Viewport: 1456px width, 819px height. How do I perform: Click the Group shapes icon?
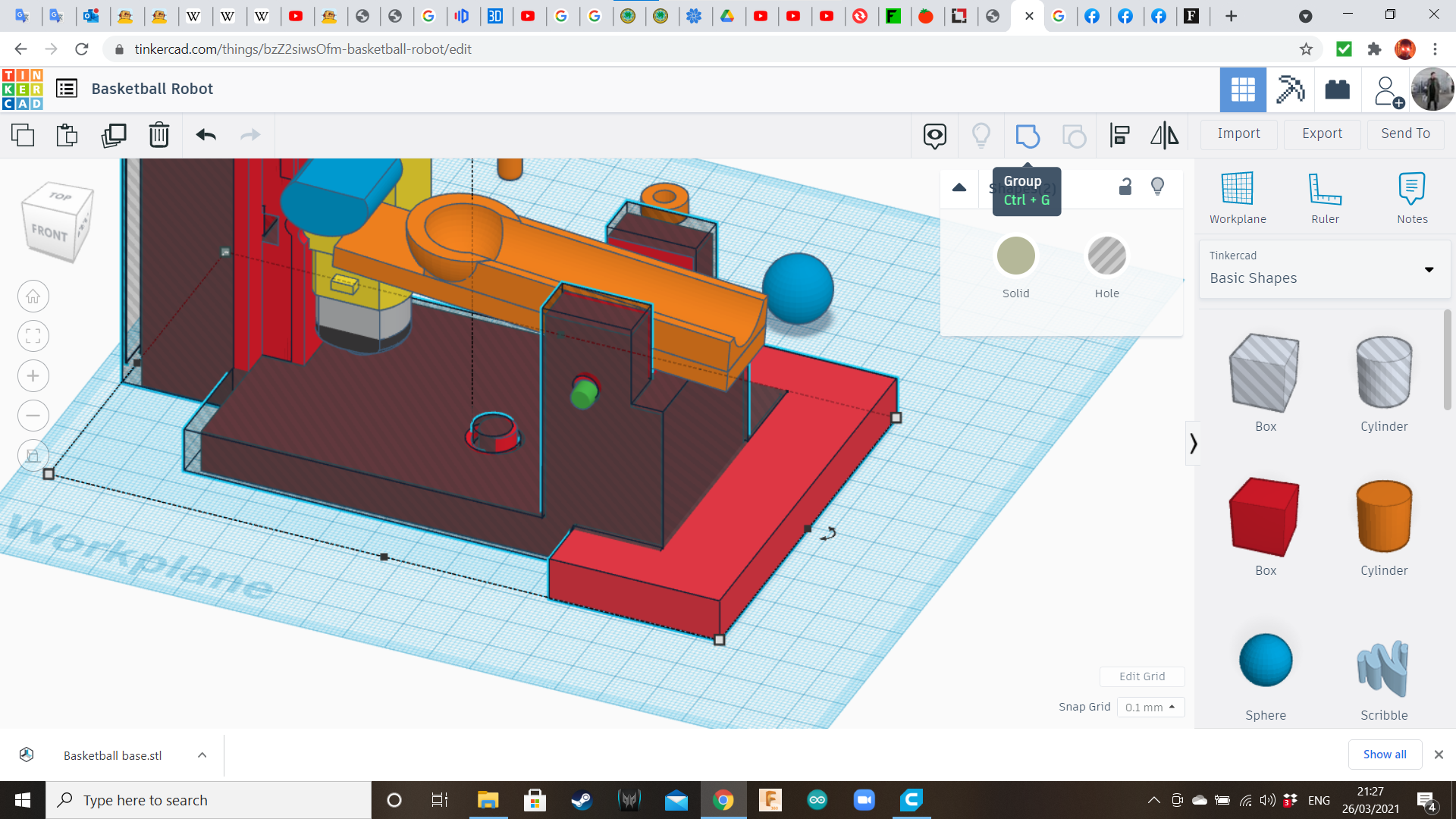[1027, 136]
